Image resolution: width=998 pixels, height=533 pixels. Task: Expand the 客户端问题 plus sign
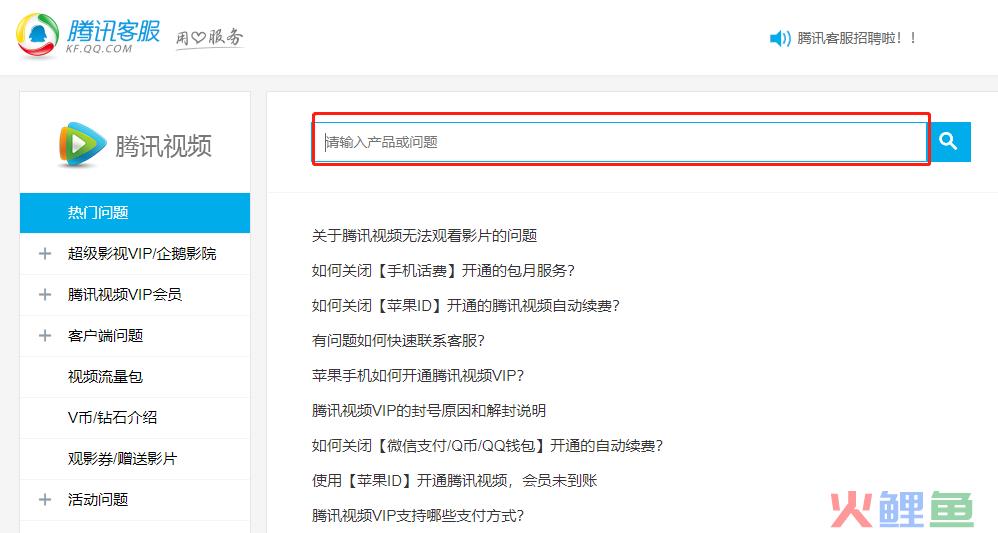[x=45, y=336]
